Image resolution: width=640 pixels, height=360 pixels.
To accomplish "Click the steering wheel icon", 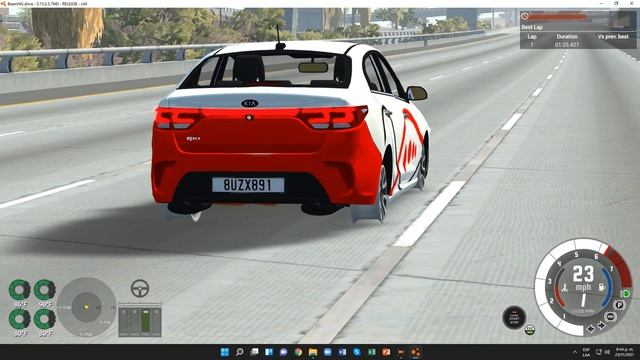I will point(140,288).
